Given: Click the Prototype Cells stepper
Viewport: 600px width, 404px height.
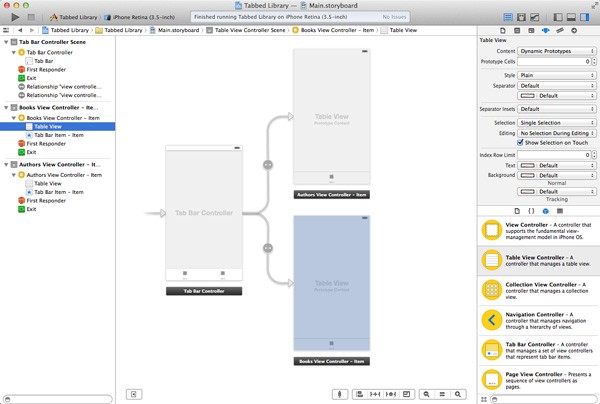Looking at the screenshot, I should 594,61.
